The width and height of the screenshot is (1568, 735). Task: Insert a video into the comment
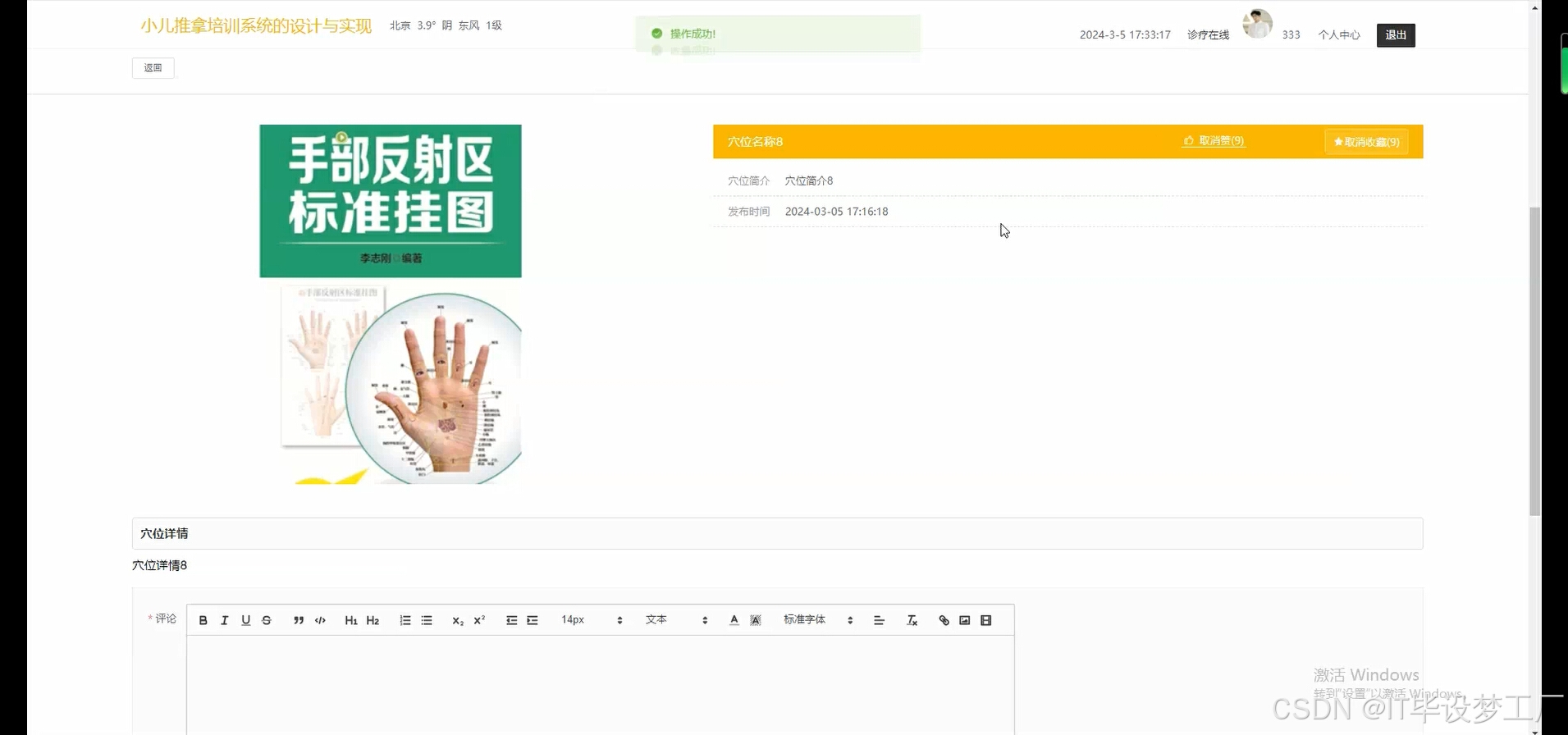[x=986, y=620]
